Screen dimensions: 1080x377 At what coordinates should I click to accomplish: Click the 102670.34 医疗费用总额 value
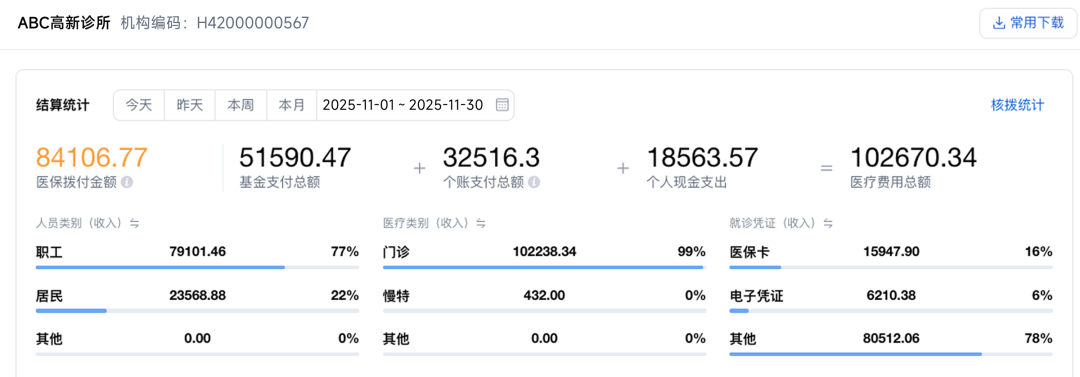pyautogui.click(x=913, y=158)
